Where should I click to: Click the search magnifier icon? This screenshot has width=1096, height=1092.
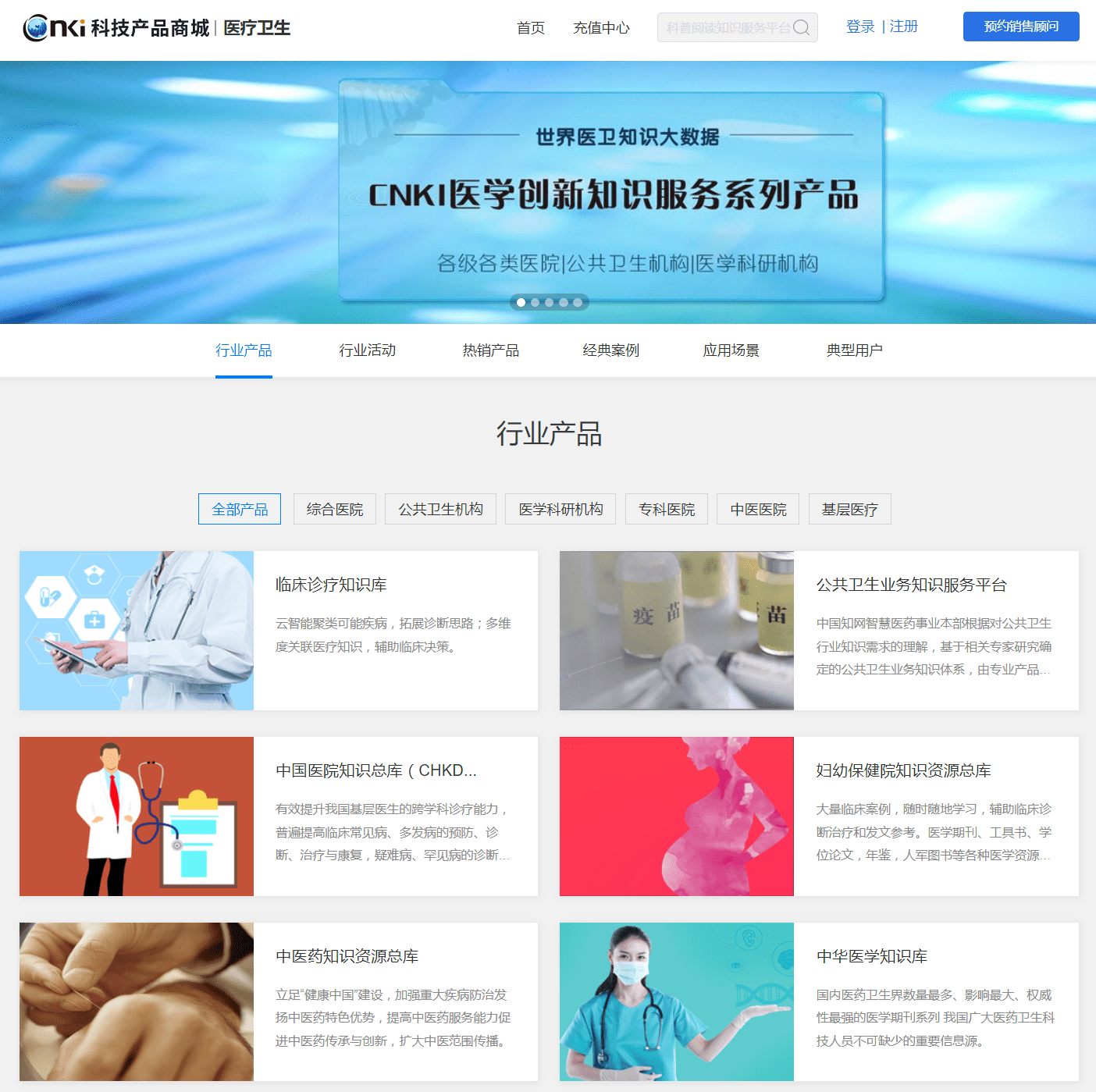click(x=801, y=27)
